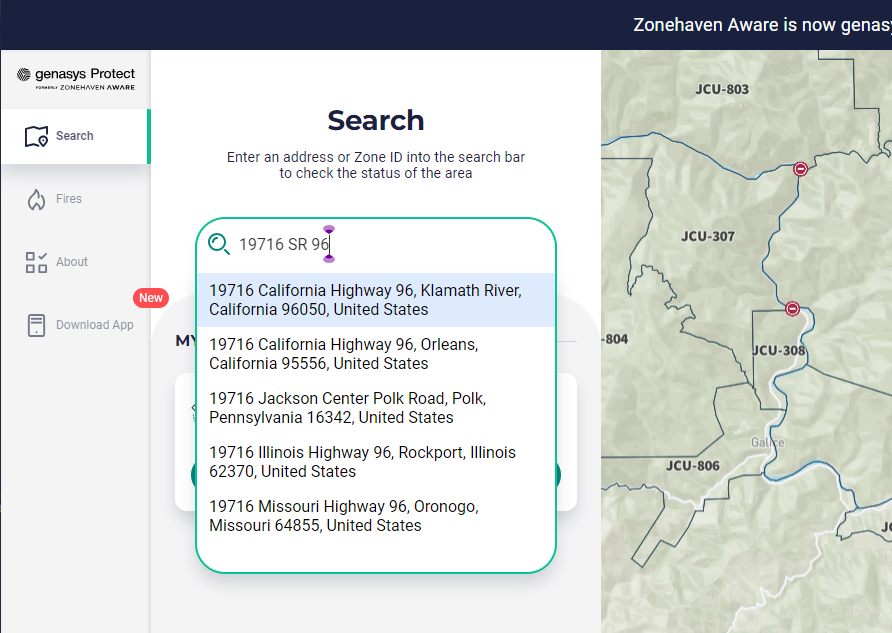This screenshot has width=892, height=633.
Task: Open the Search sidebar tab
Action: click(x=75, y=136)
